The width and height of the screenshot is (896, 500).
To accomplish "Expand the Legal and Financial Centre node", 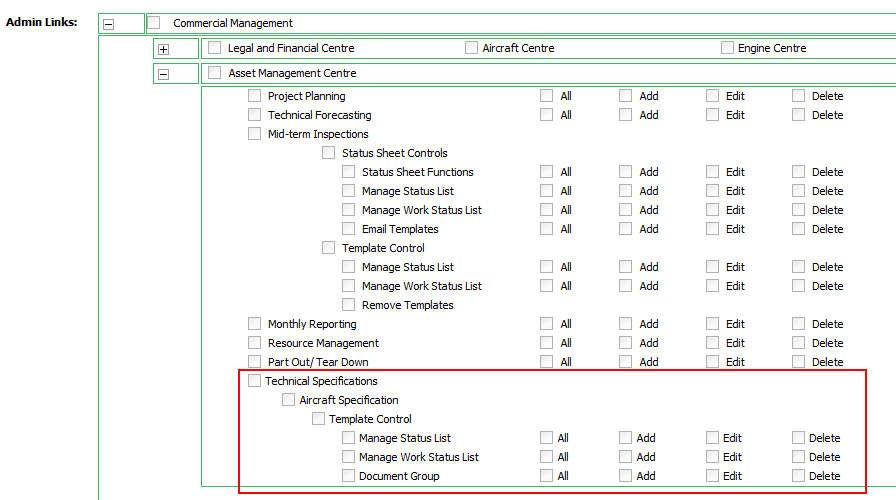I will click(x=164, y=49).
